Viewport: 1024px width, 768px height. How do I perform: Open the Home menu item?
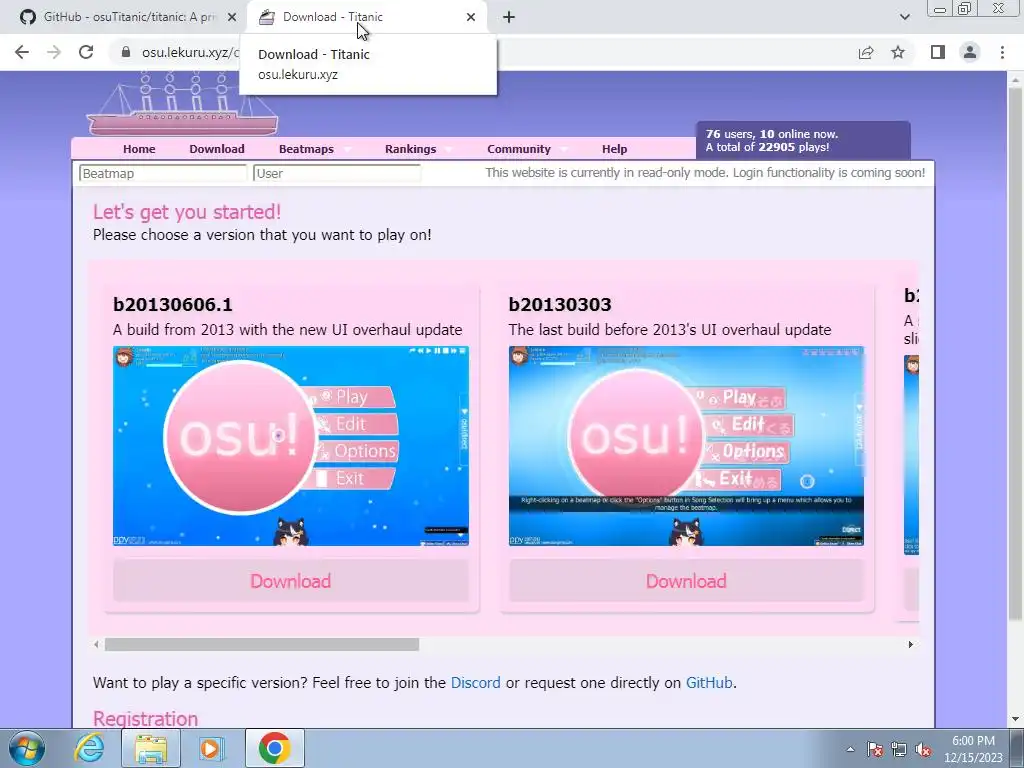(139, 149)
